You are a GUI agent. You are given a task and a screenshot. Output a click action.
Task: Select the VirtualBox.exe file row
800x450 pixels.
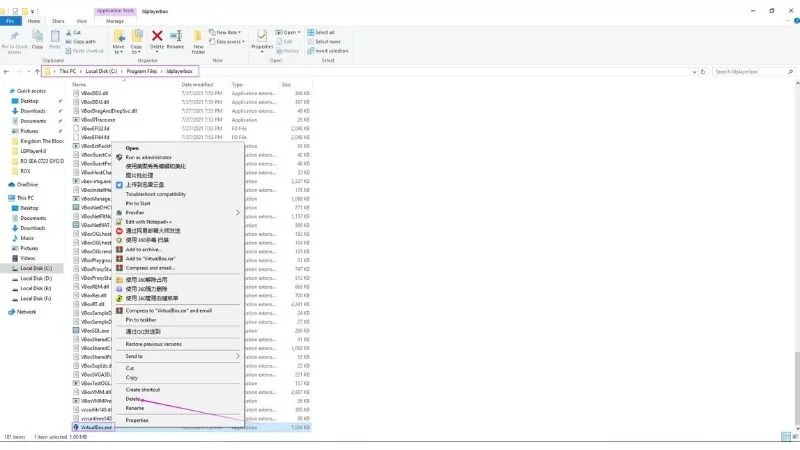click(191, 427)
